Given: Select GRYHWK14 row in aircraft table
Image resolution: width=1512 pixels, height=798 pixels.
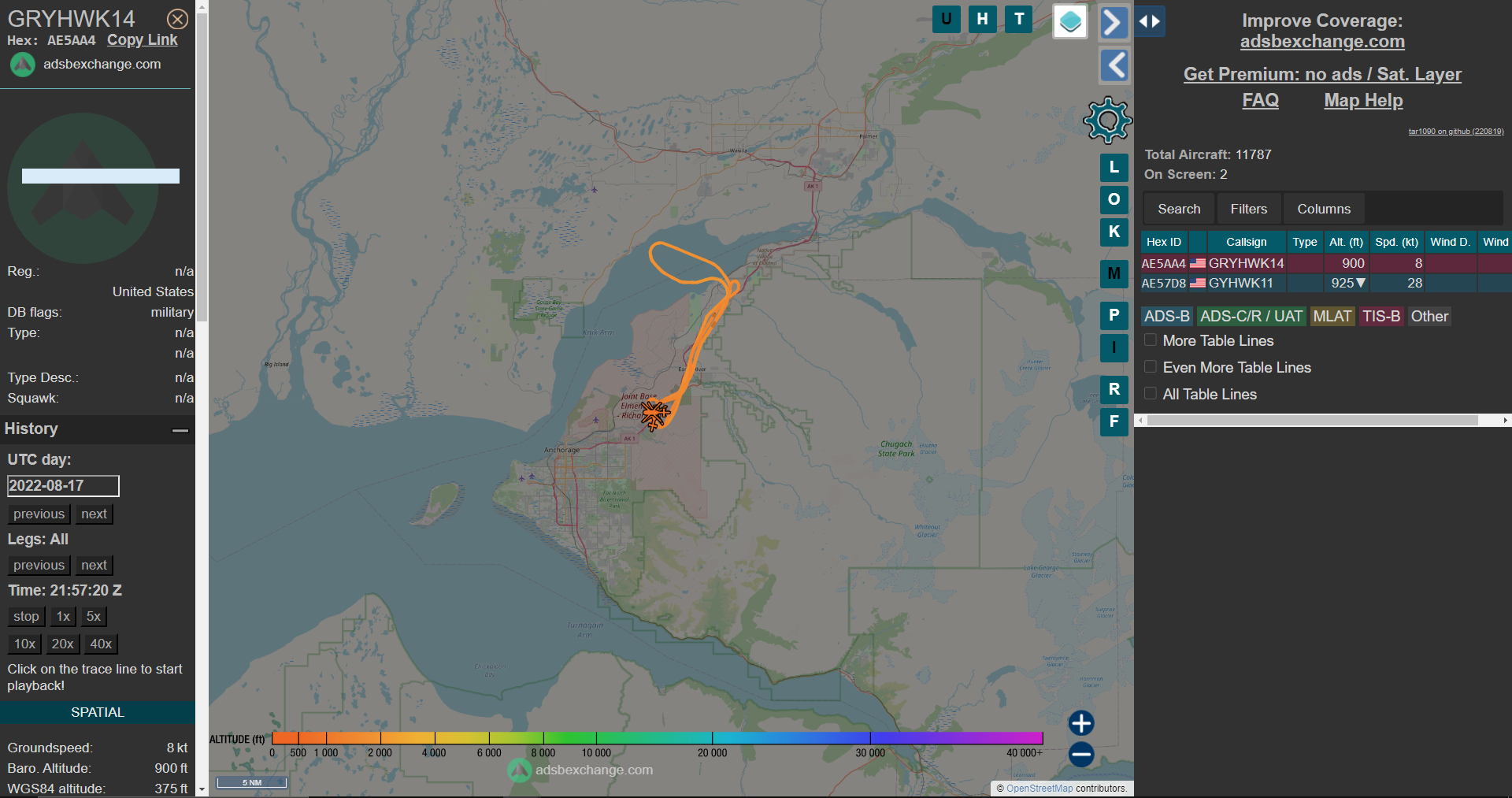Looking at the screenshot, I should 1326,263.
